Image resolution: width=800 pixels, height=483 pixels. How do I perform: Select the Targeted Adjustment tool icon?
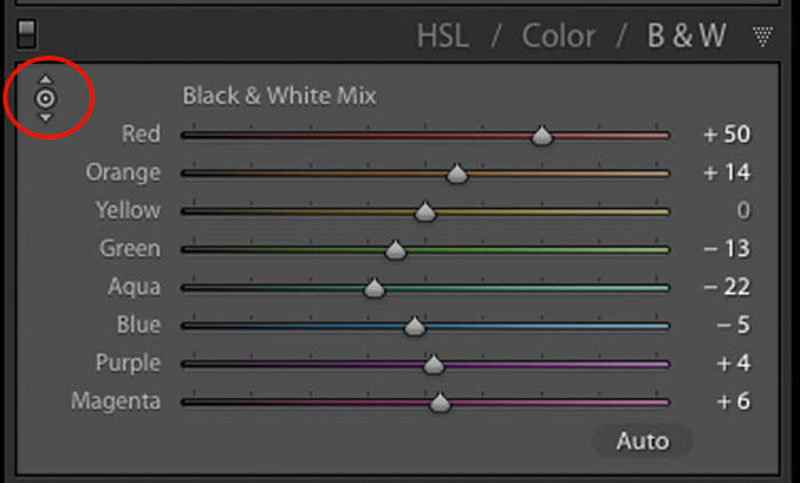coord(46,98)
